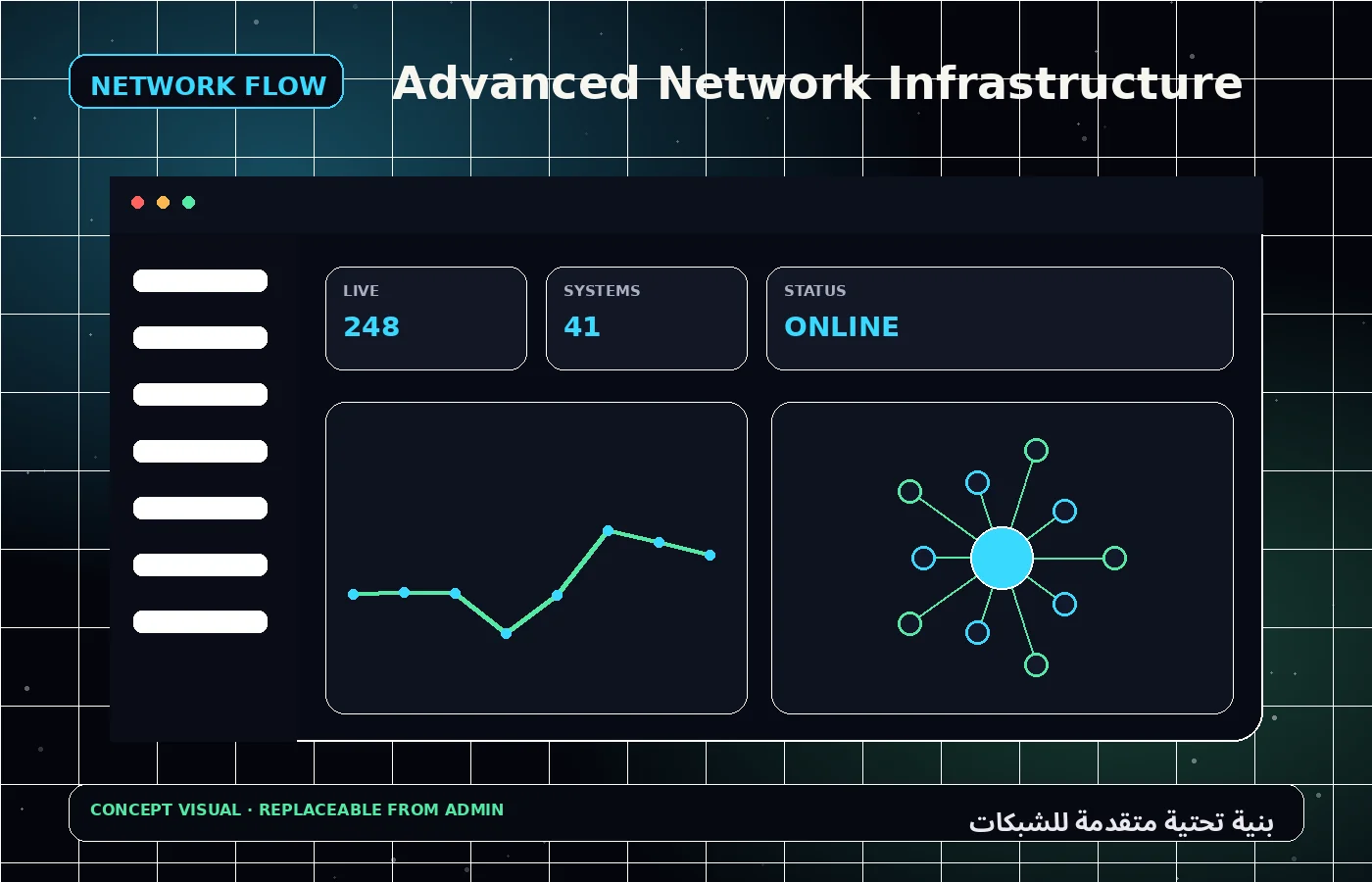Viewport: 1372px width, 882px height.
Task: Click the rightmost data point on line chart
Action: (x=710, y=555)
